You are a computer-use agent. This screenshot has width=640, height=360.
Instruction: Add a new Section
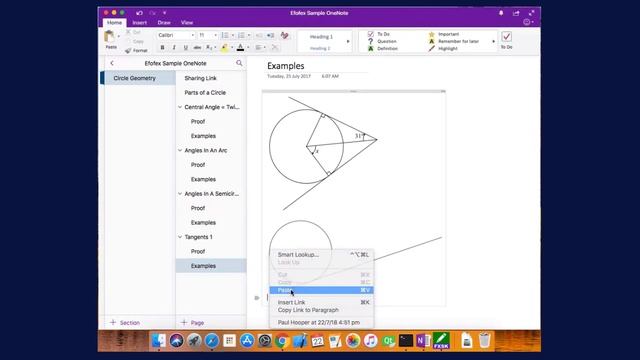[x=125, y=322]
